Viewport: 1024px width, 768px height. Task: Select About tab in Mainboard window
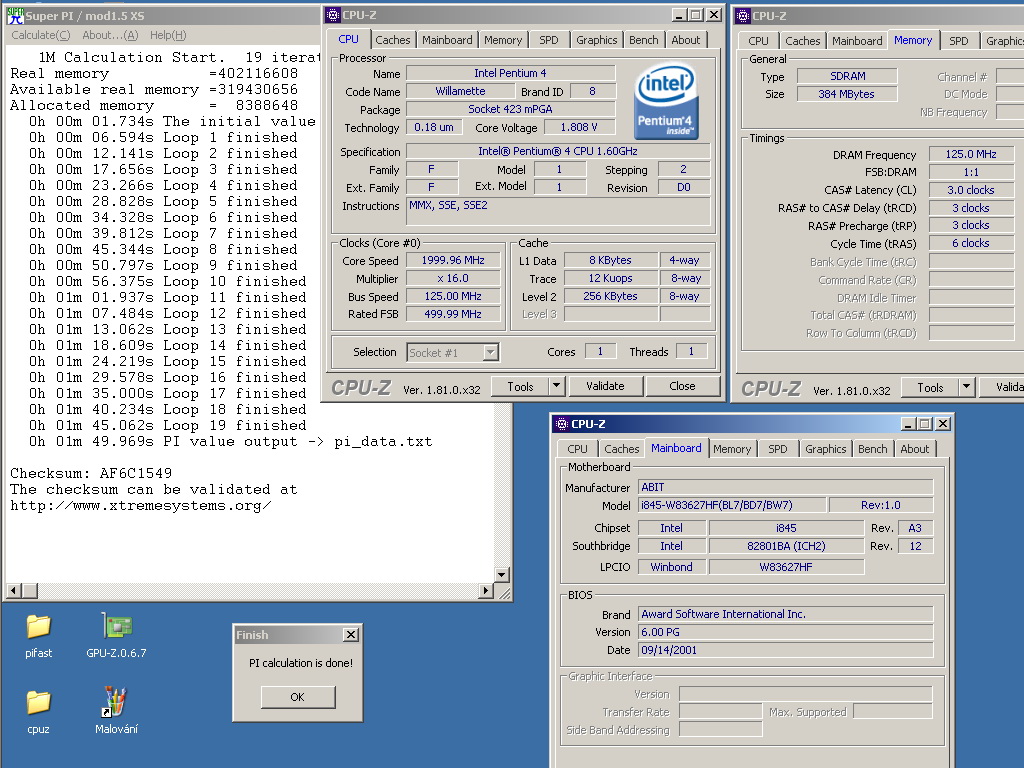[x=914, y=449]
